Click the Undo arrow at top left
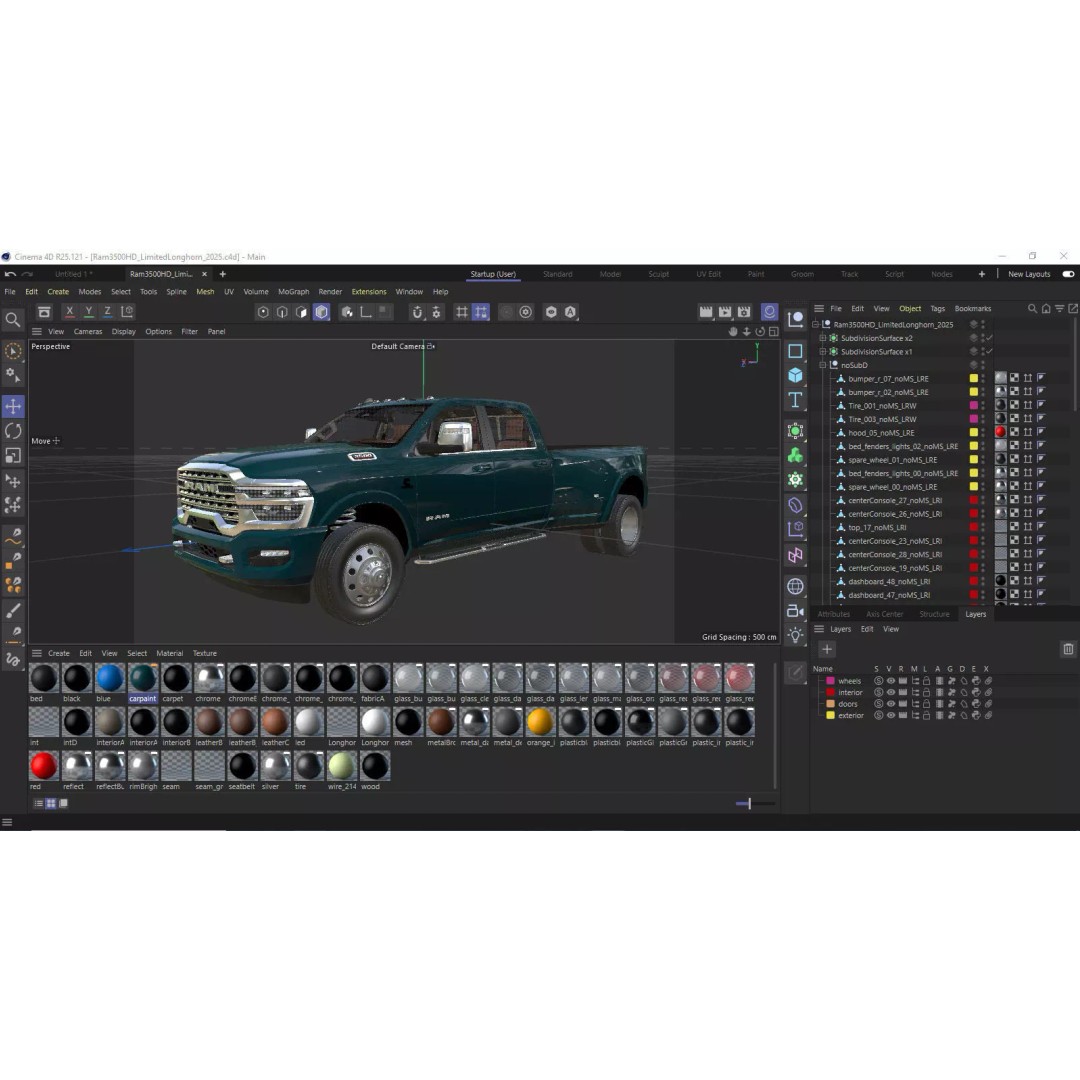This screenshot has height=1080, width=1080. pos(10,274)
